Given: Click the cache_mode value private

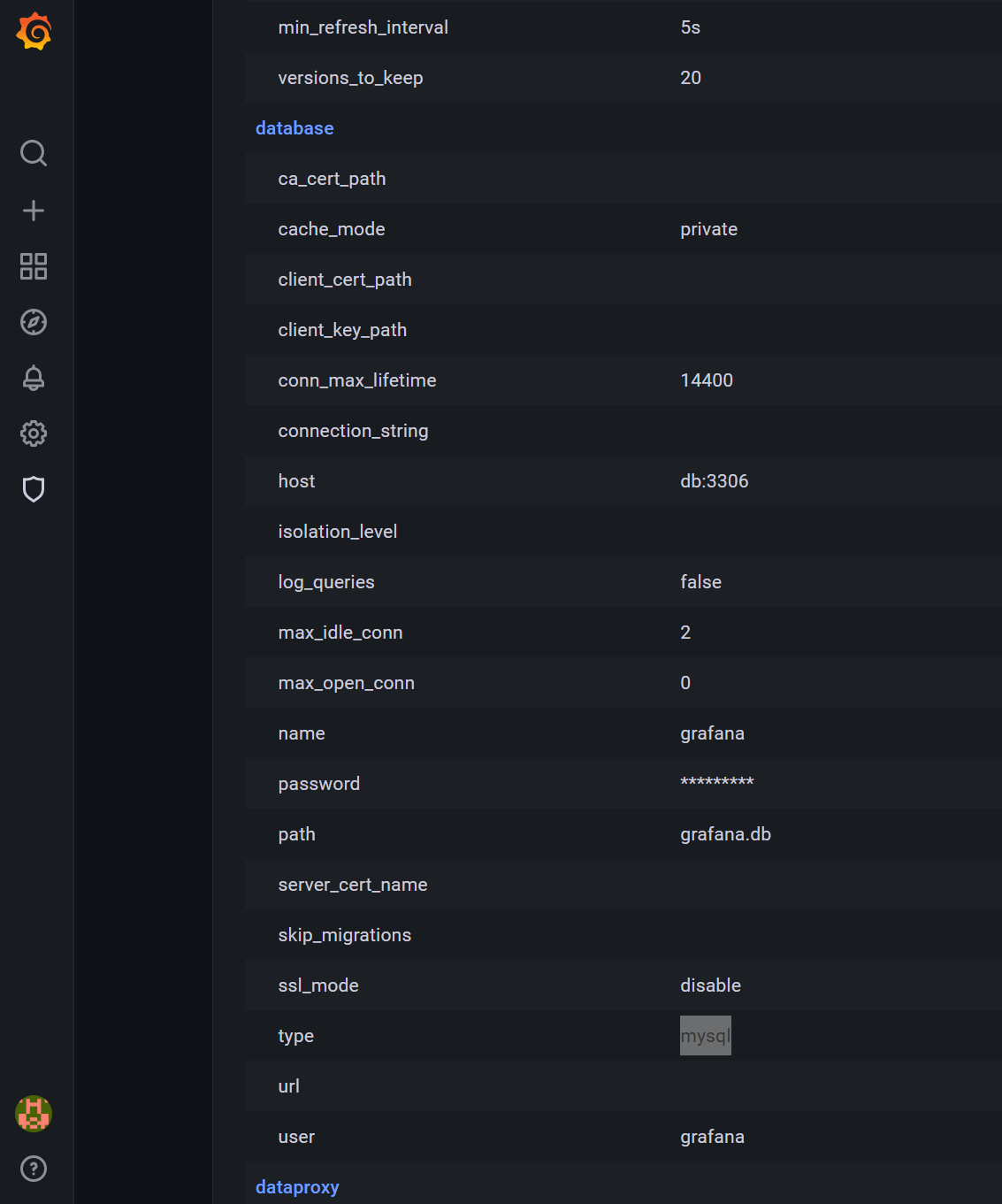Looking at the screenshot, I should (x=709, y=229).
